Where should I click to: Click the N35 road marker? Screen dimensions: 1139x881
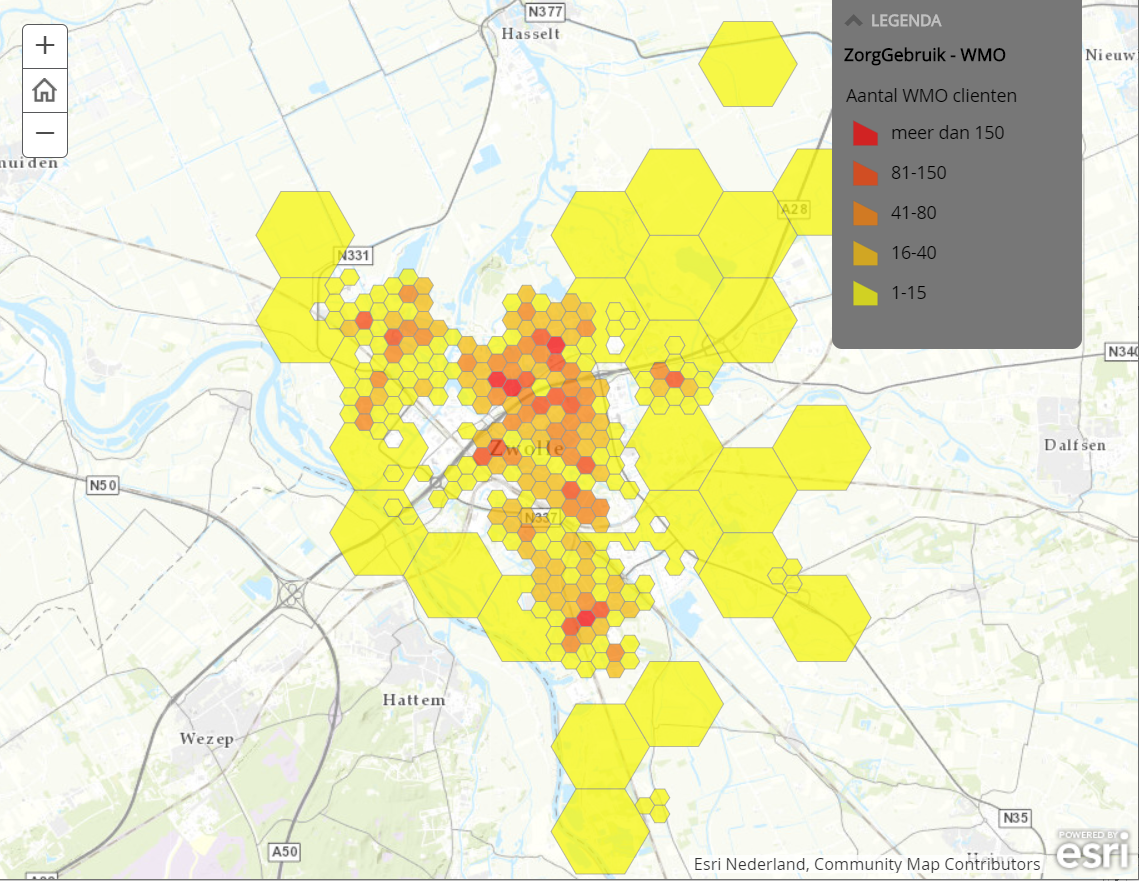1014,818
